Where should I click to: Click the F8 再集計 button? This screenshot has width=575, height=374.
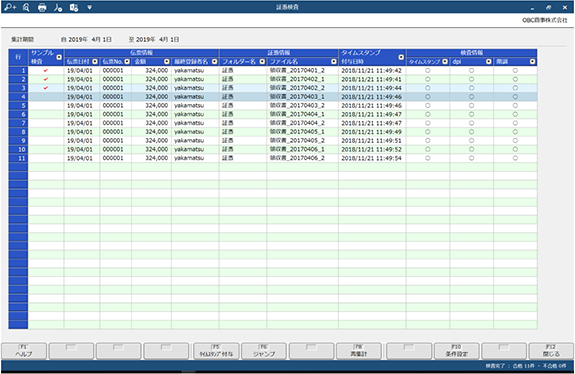click(x=359, y=351)
